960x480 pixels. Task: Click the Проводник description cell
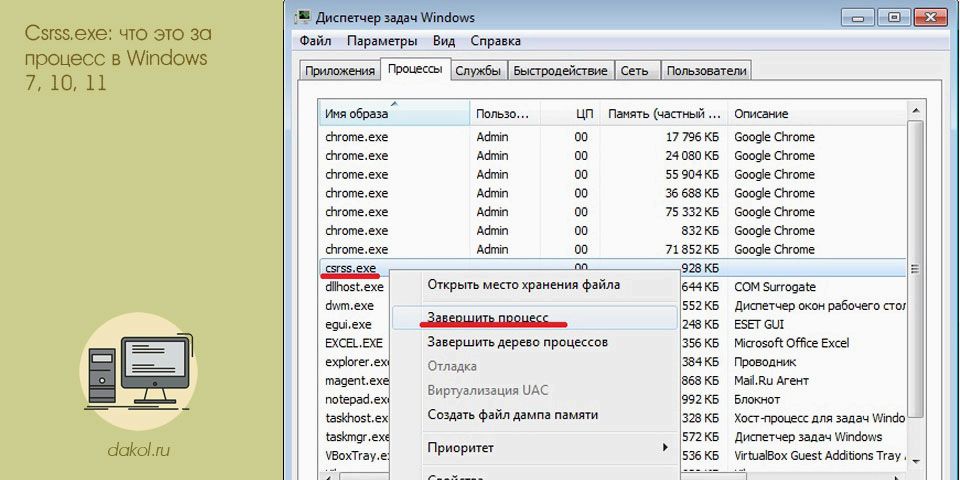pos(765,362)
